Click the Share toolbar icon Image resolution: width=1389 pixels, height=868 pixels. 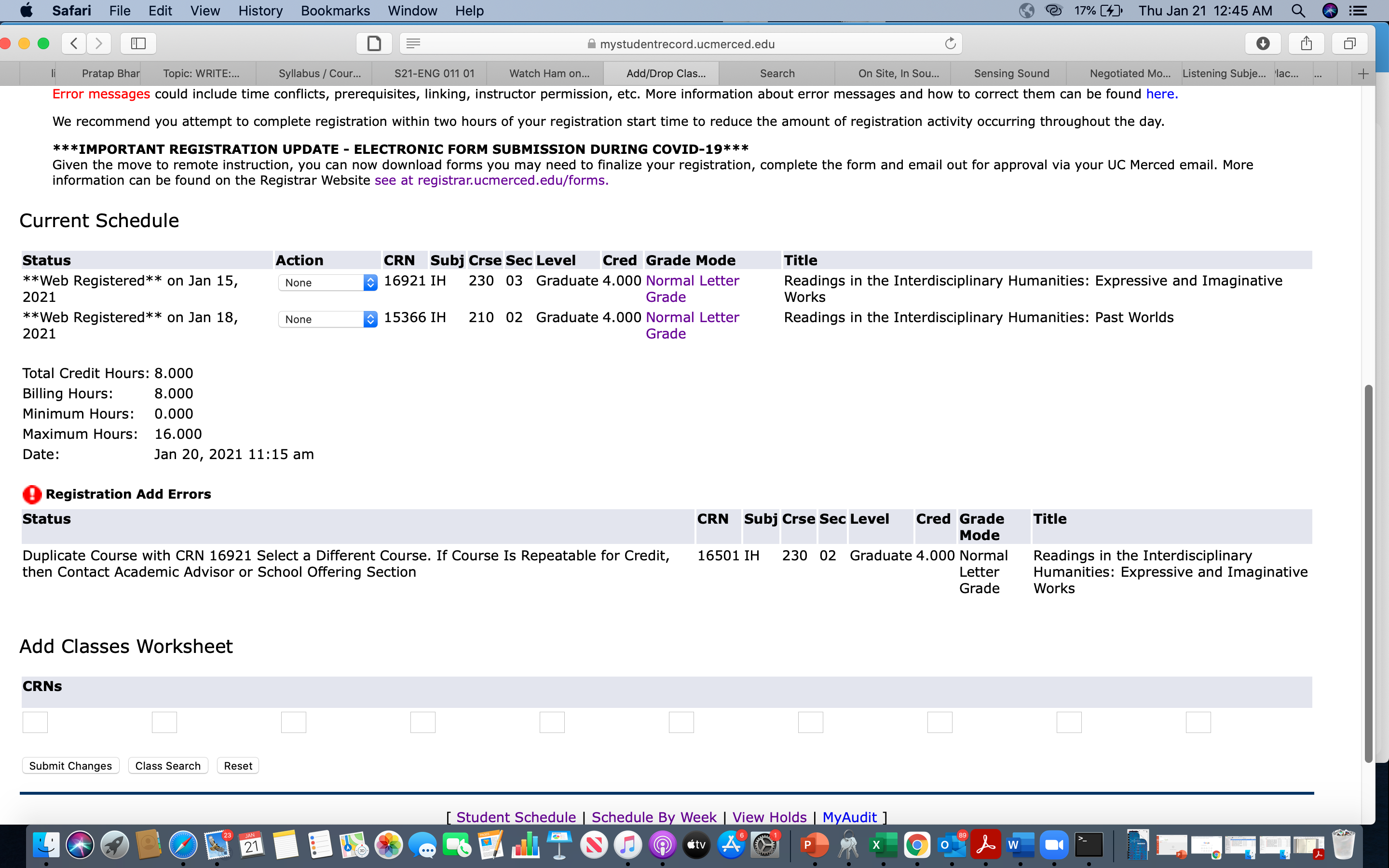[x=1307, y=43]
